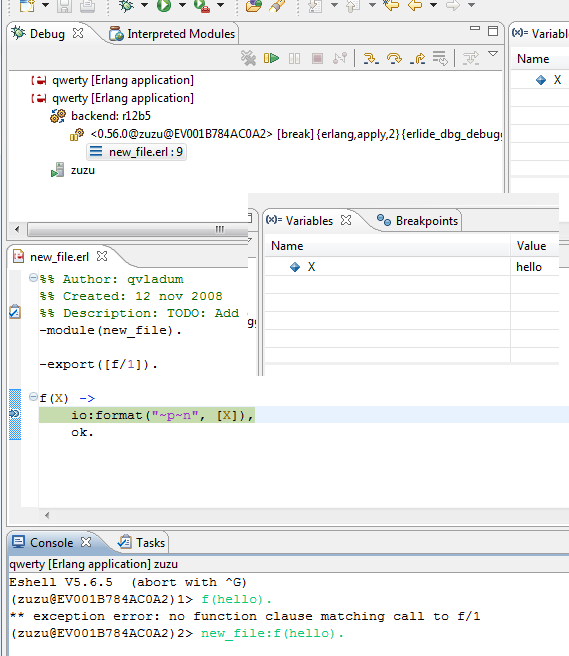Open dropdown arrow beside bug Debug button

point(144,5)
